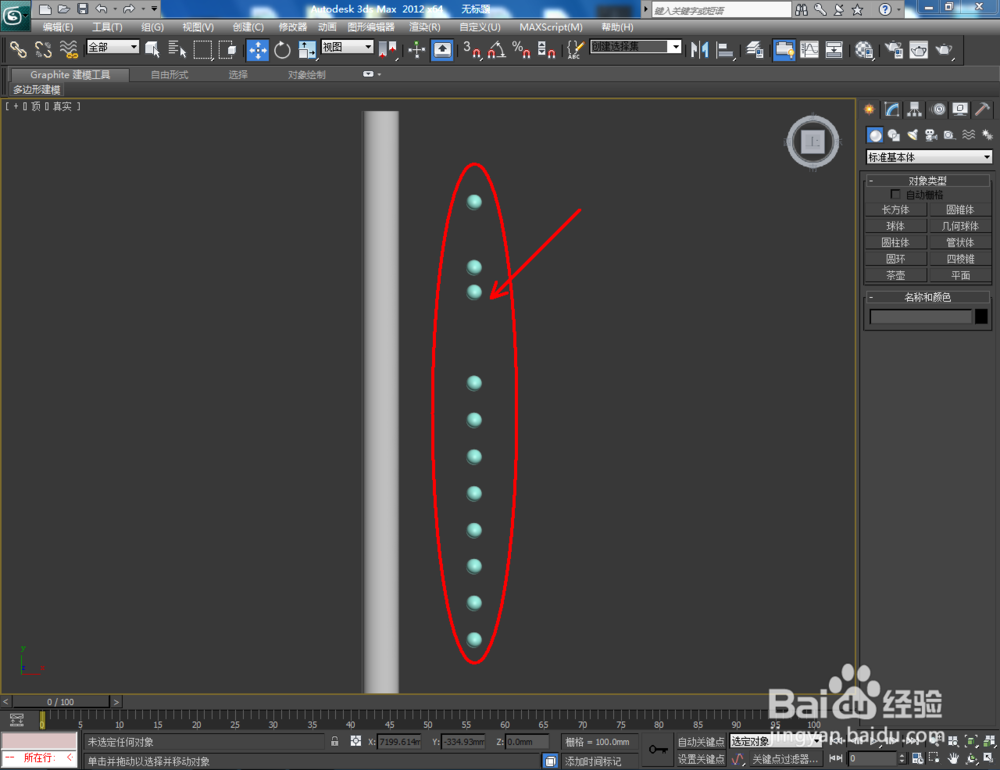This screenshot has width=1000, height=770.
Task: Click the Mirror tool icon
Action: (x=700, y=50)
